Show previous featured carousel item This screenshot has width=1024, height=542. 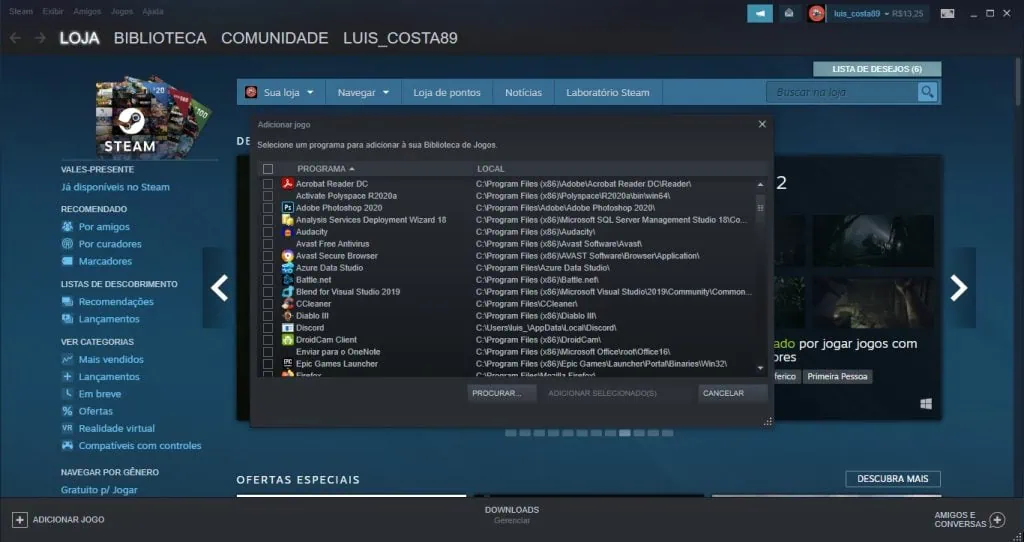(219, 288)
